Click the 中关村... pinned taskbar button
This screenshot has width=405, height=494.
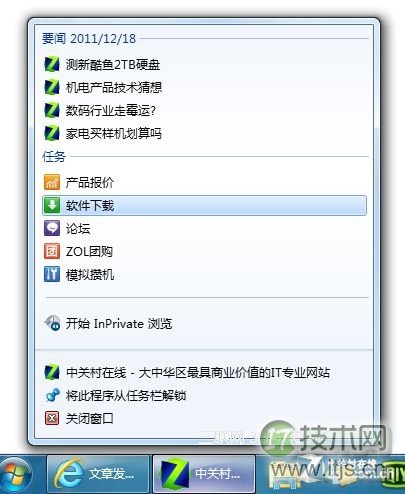tap(204, 474)
